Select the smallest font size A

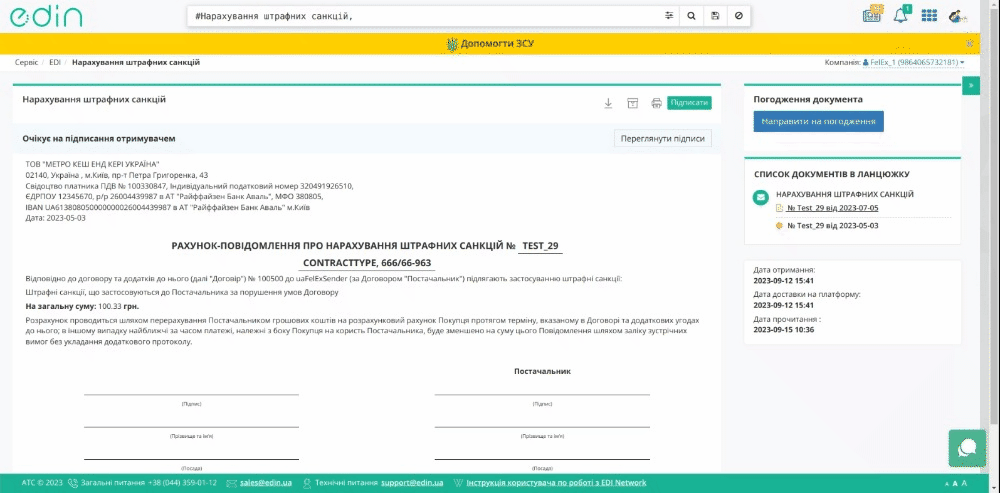948,485
